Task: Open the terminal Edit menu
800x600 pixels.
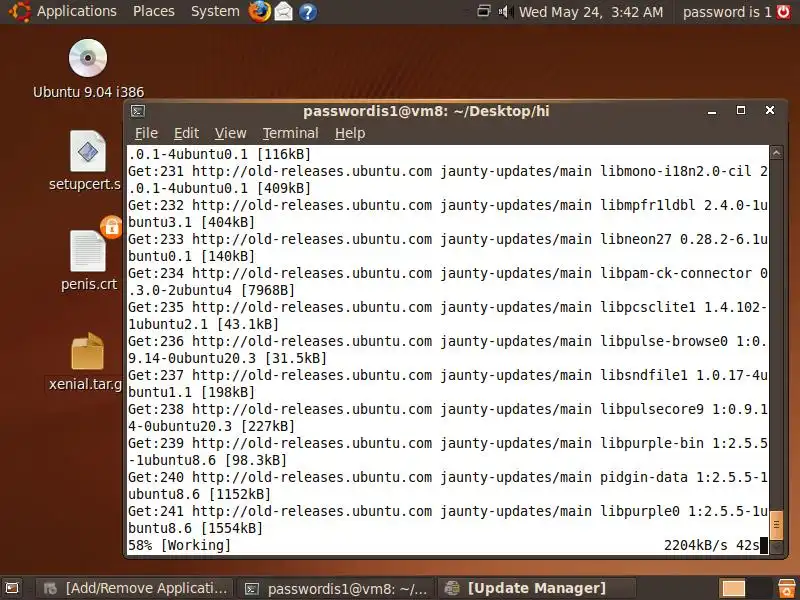Action: 186,133
